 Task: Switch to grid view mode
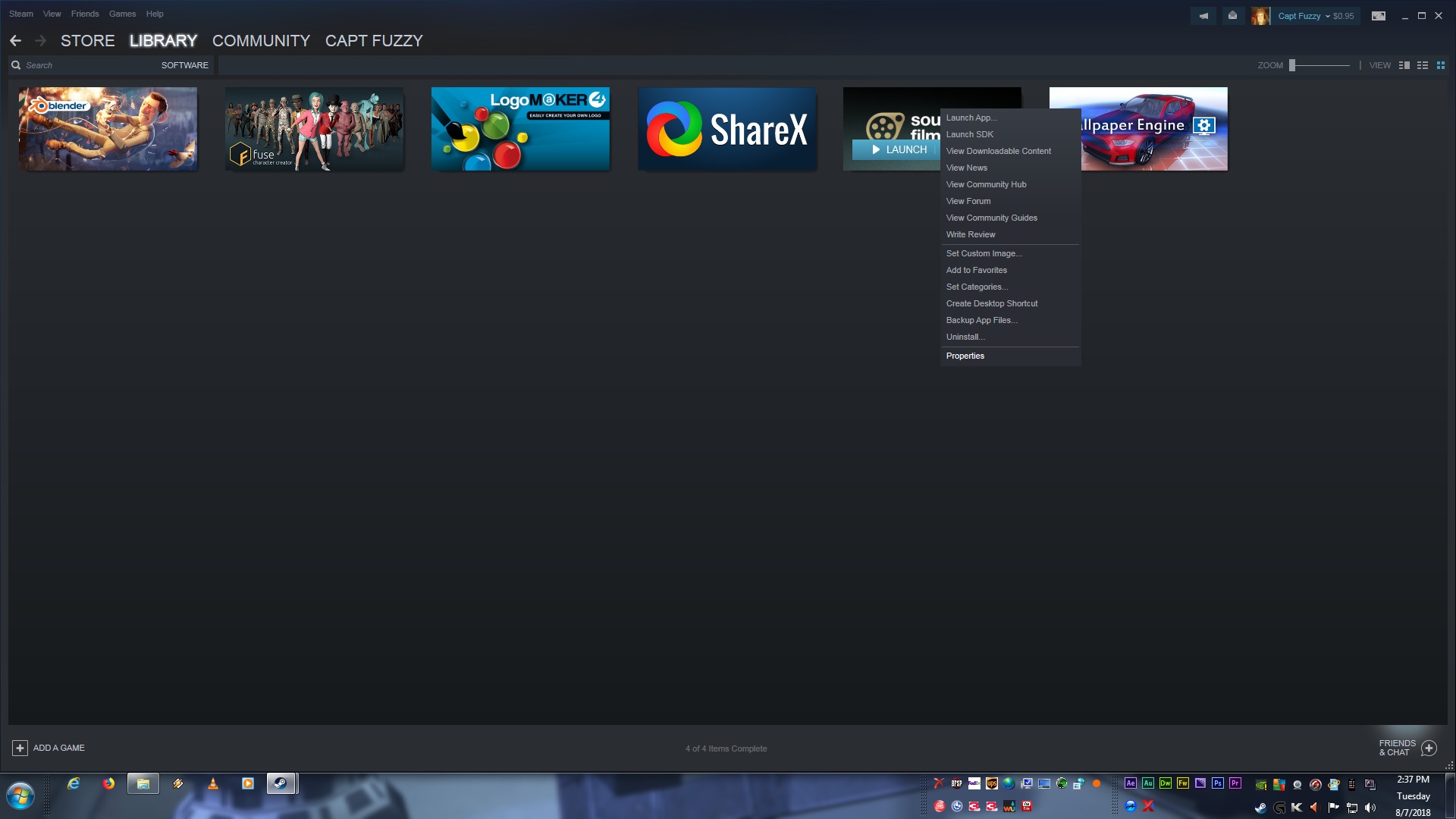click(x=1441, y=65)
